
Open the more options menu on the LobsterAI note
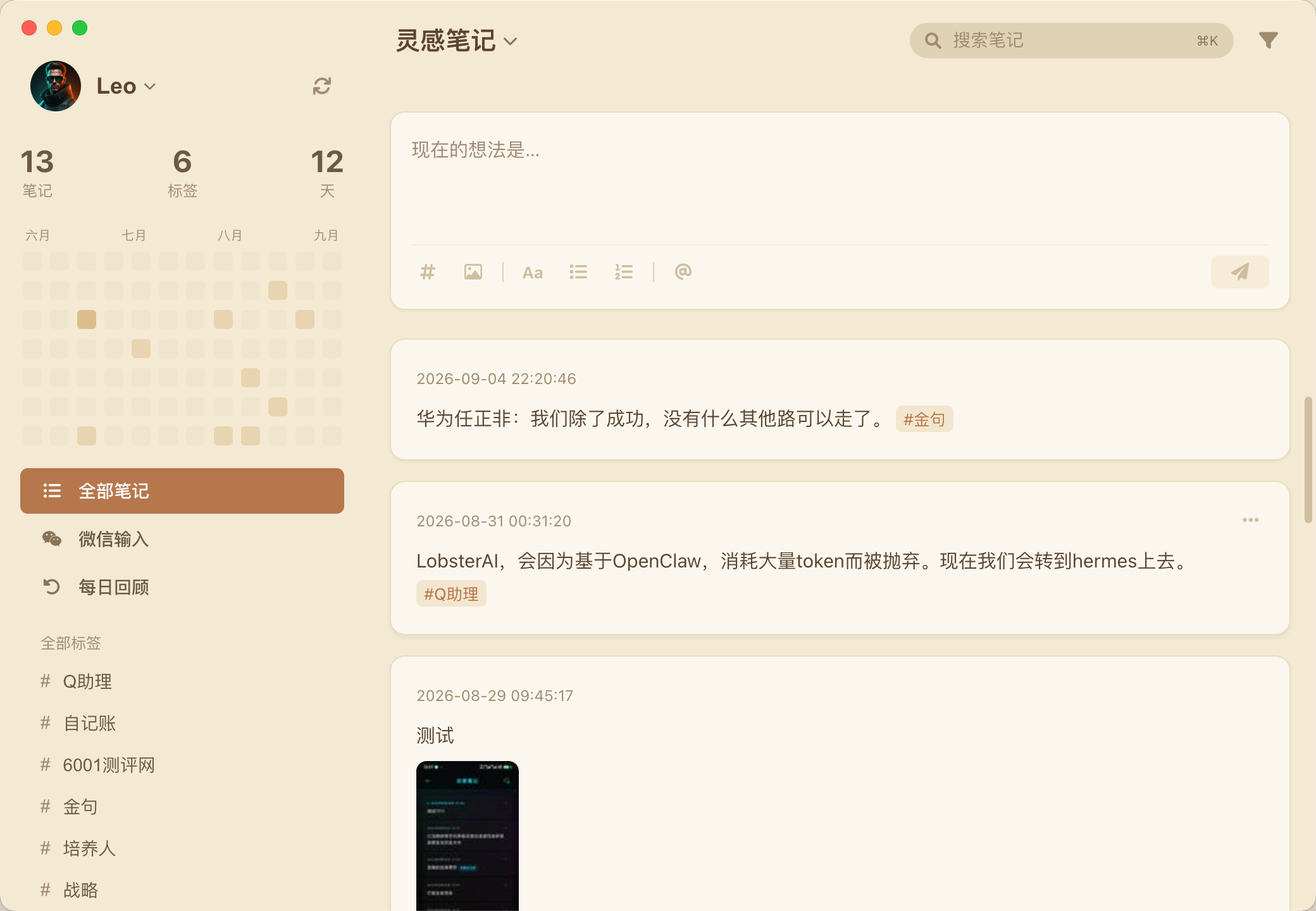1250,520
